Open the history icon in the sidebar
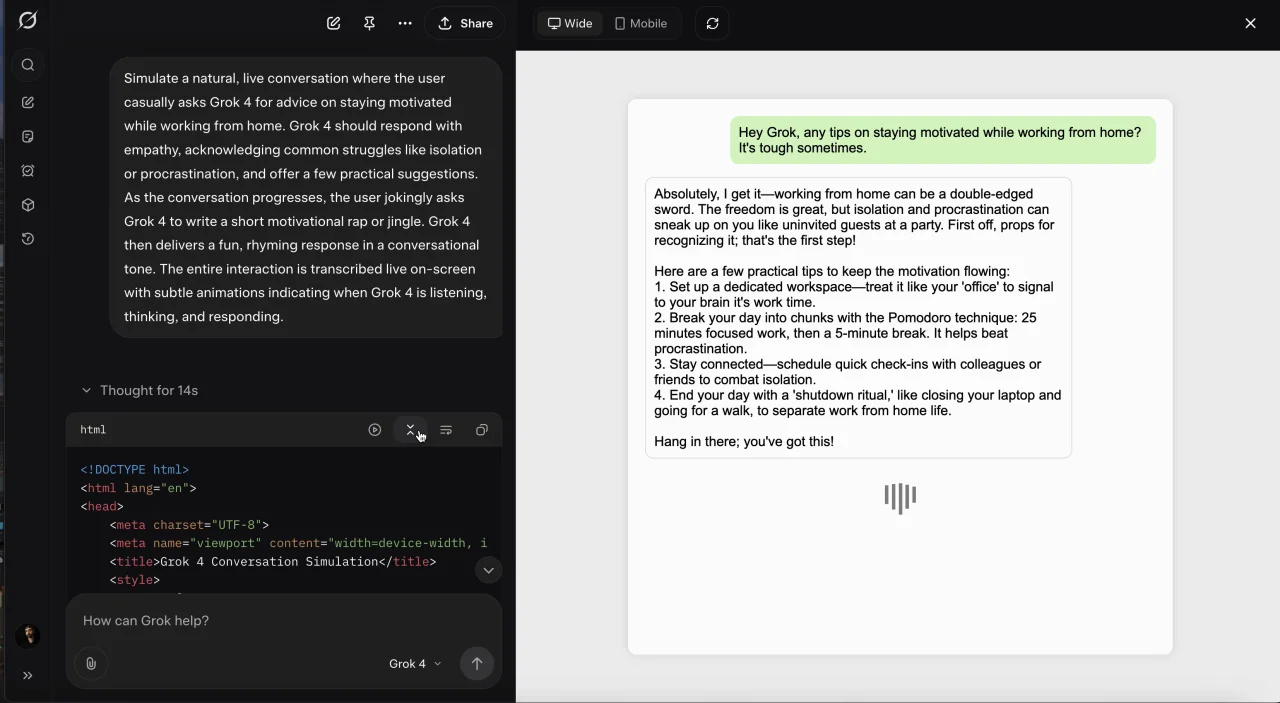This screenshot has width=1280, height=703. (x=28, y=239)
